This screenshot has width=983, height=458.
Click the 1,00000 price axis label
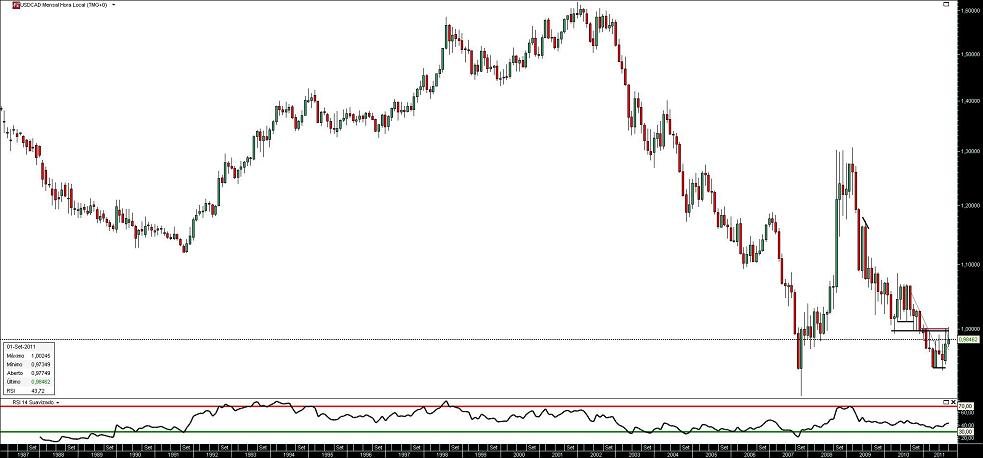click(970, 330)
